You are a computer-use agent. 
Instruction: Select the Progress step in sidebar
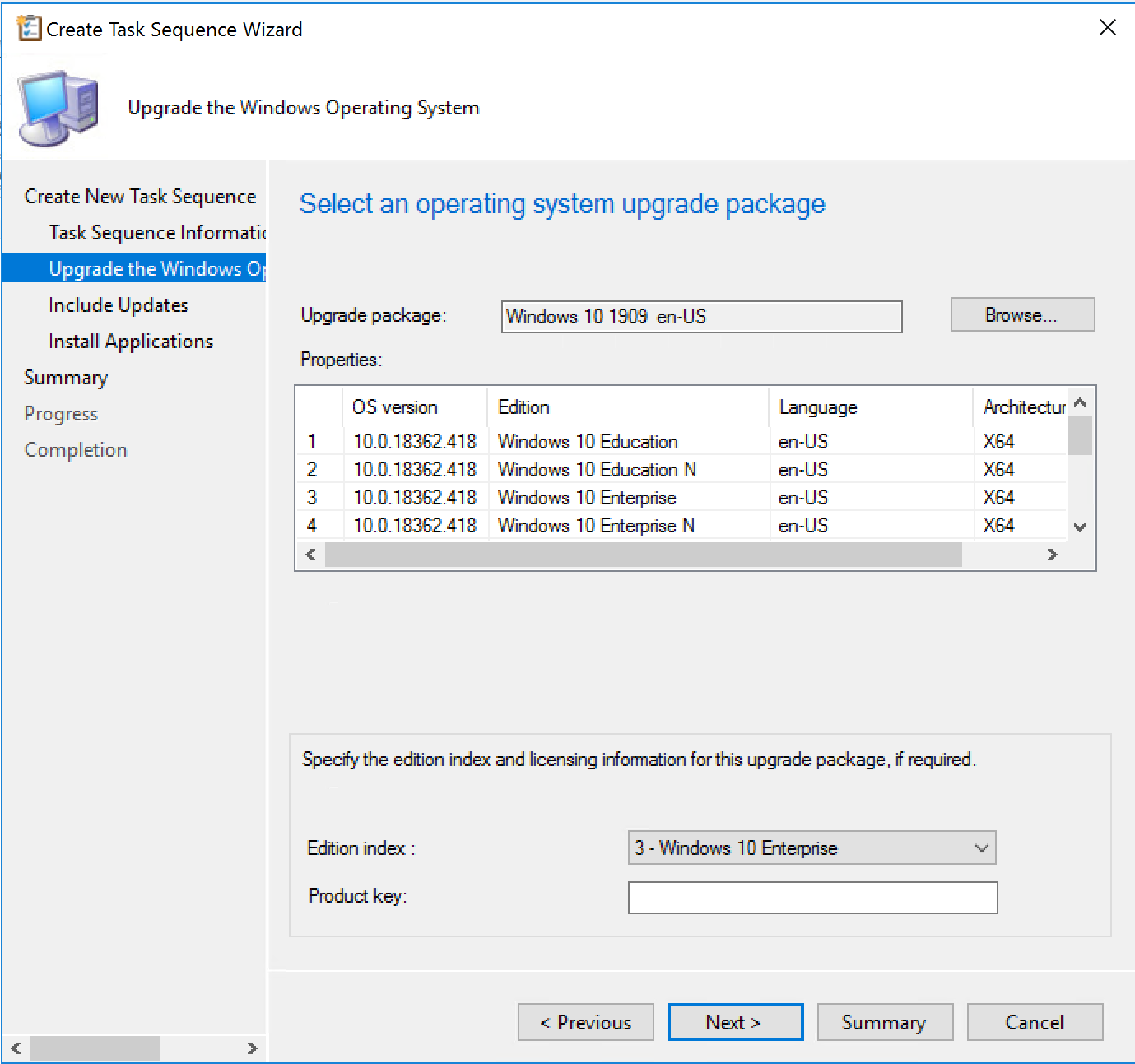61,414
